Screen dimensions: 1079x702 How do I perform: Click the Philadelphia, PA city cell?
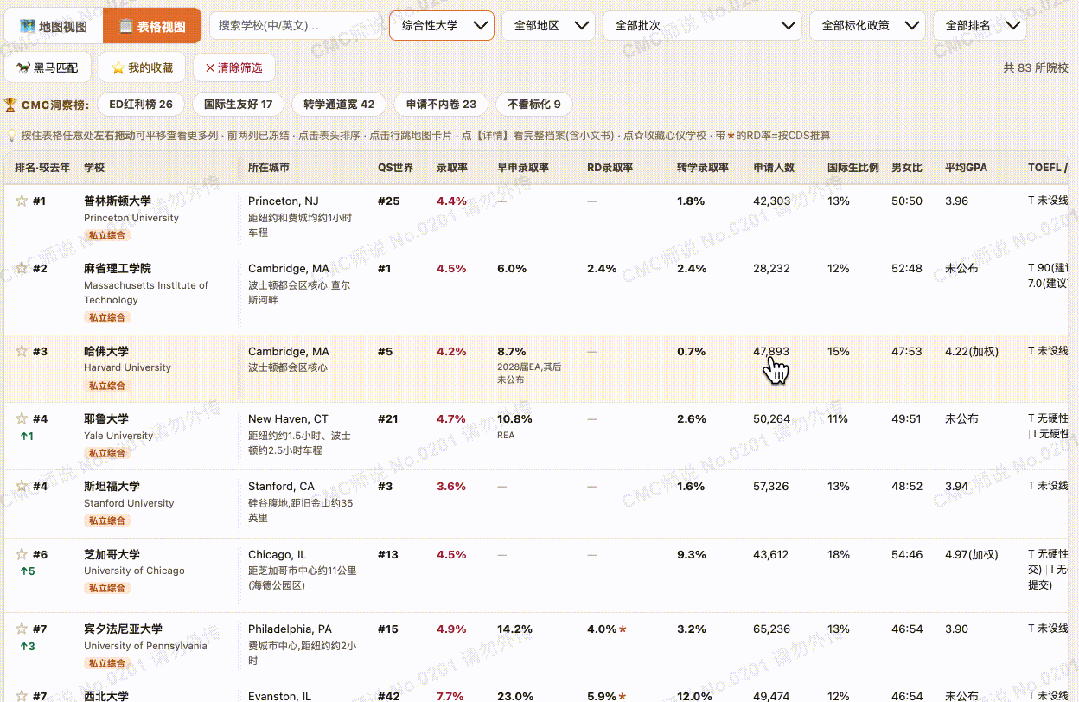tap(290, 629)
